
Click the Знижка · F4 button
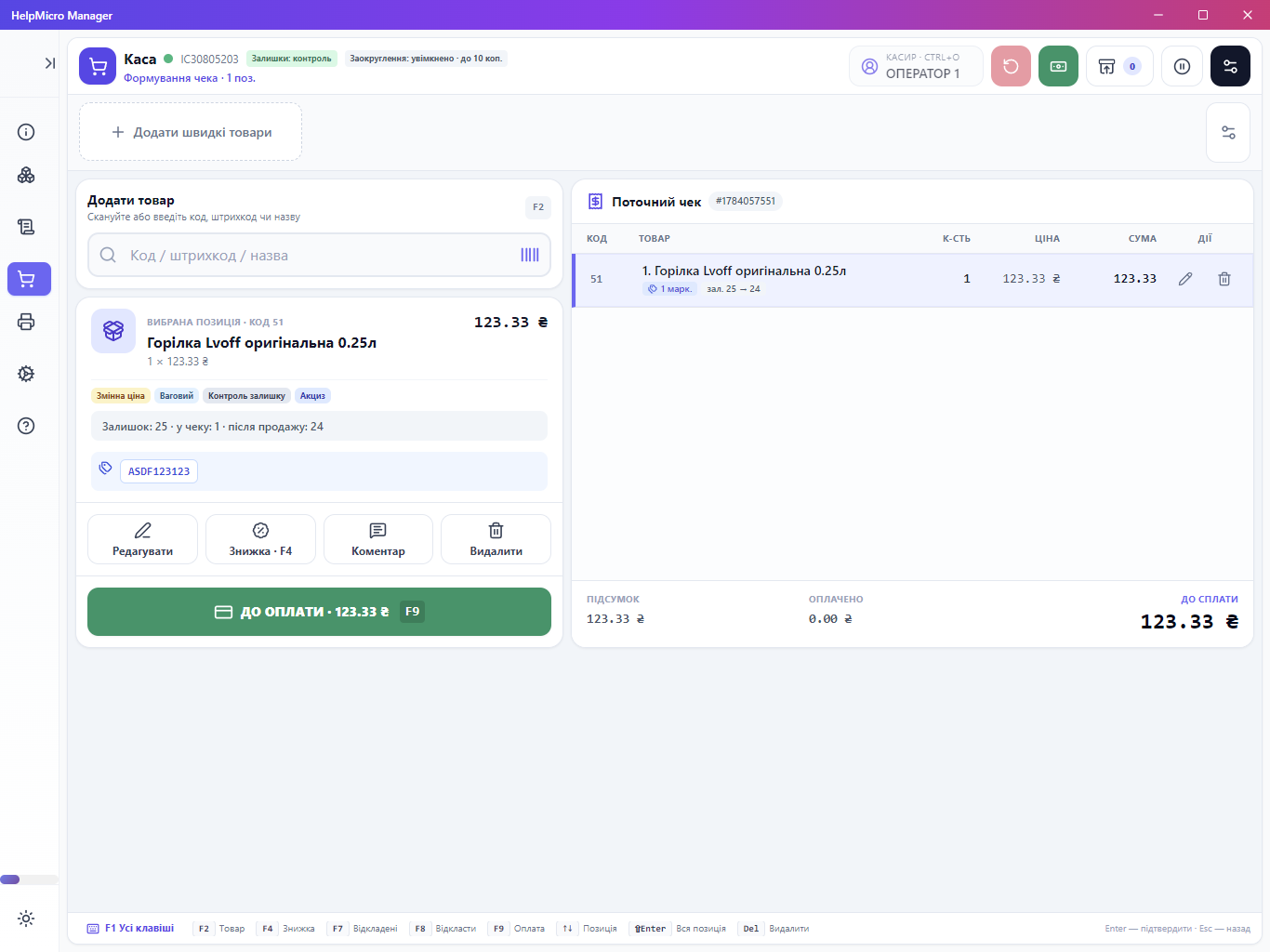tap(260, 539)
